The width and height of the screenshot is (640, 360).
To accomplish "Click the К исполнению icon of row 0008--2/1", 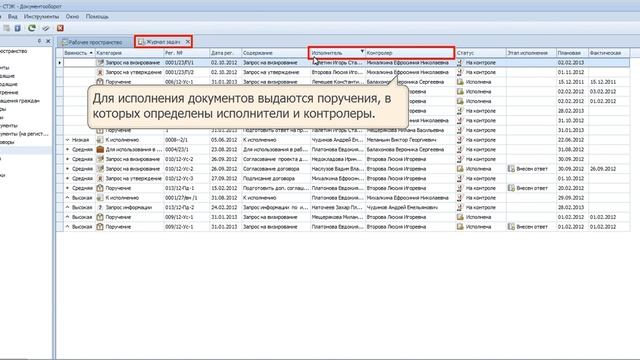I will (x=100, y=140).
